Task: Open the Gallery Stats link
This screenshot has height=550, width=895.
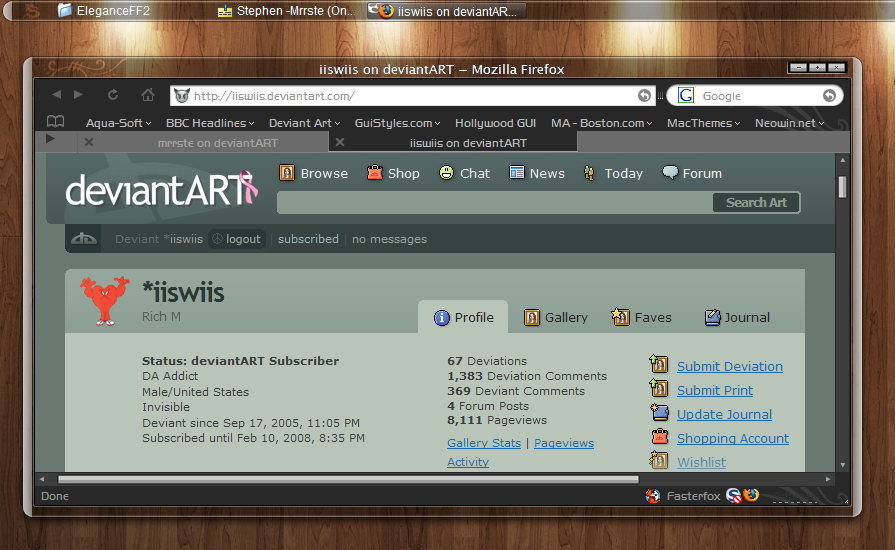Action: [484, 443]
